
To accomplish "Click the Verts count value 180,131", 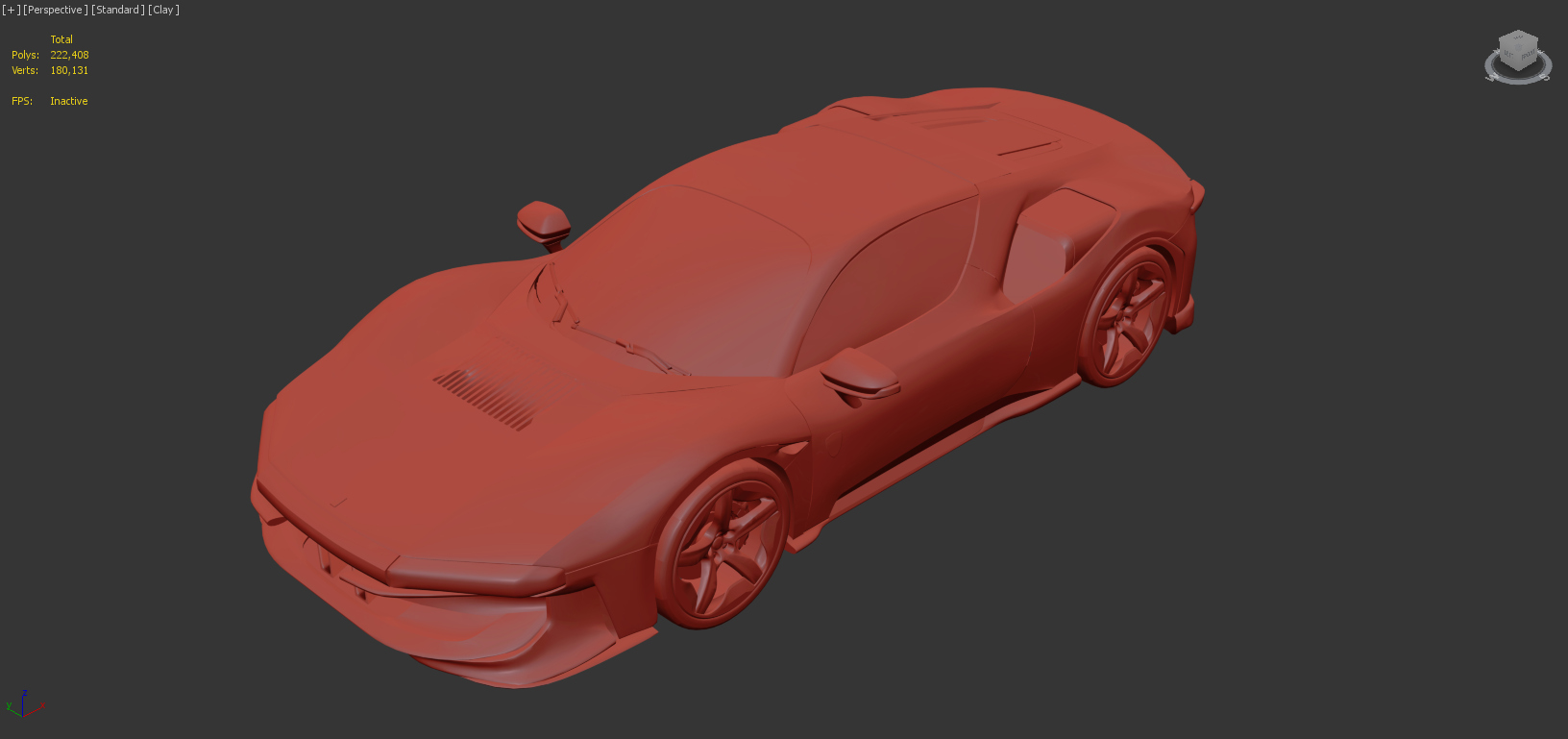I will 69,70.
